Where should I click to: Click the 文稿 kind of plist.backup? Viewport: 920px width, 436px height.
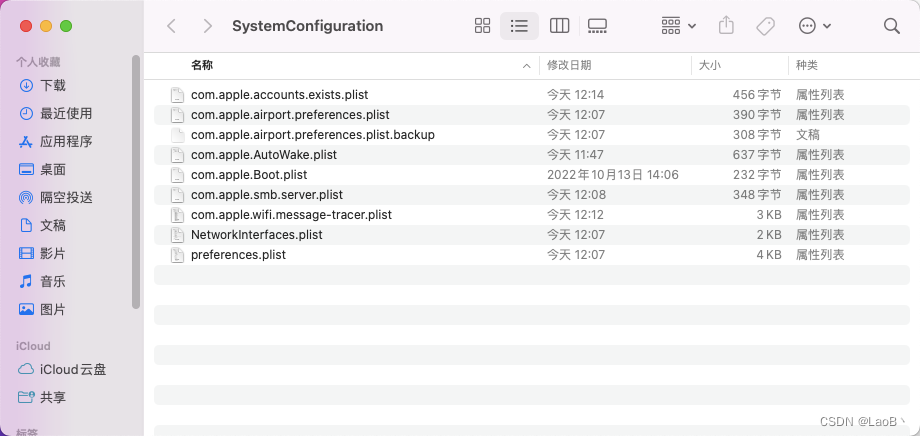[x=807, y=134]
